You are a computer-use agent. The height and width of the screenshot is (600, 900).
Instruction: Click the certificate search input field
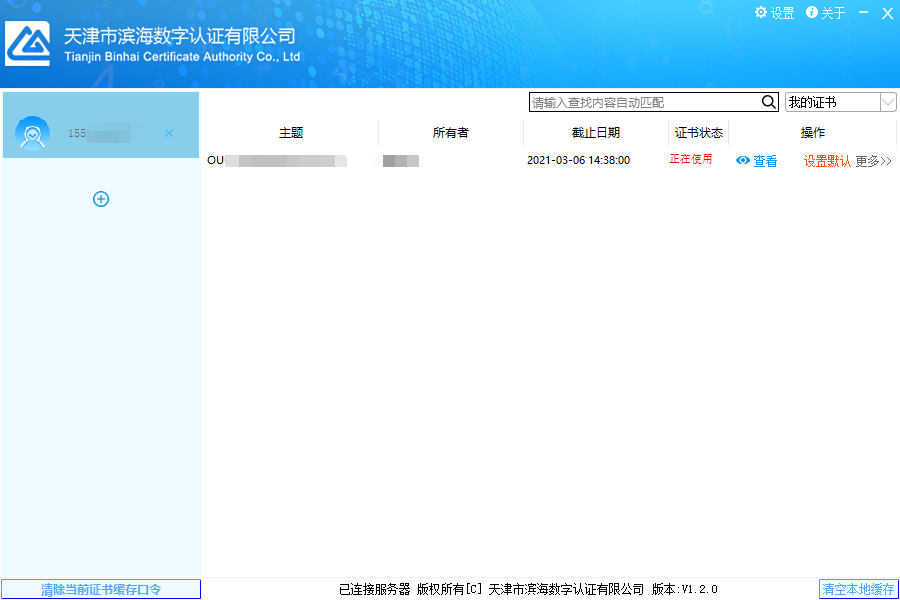[x=644, y=102]
